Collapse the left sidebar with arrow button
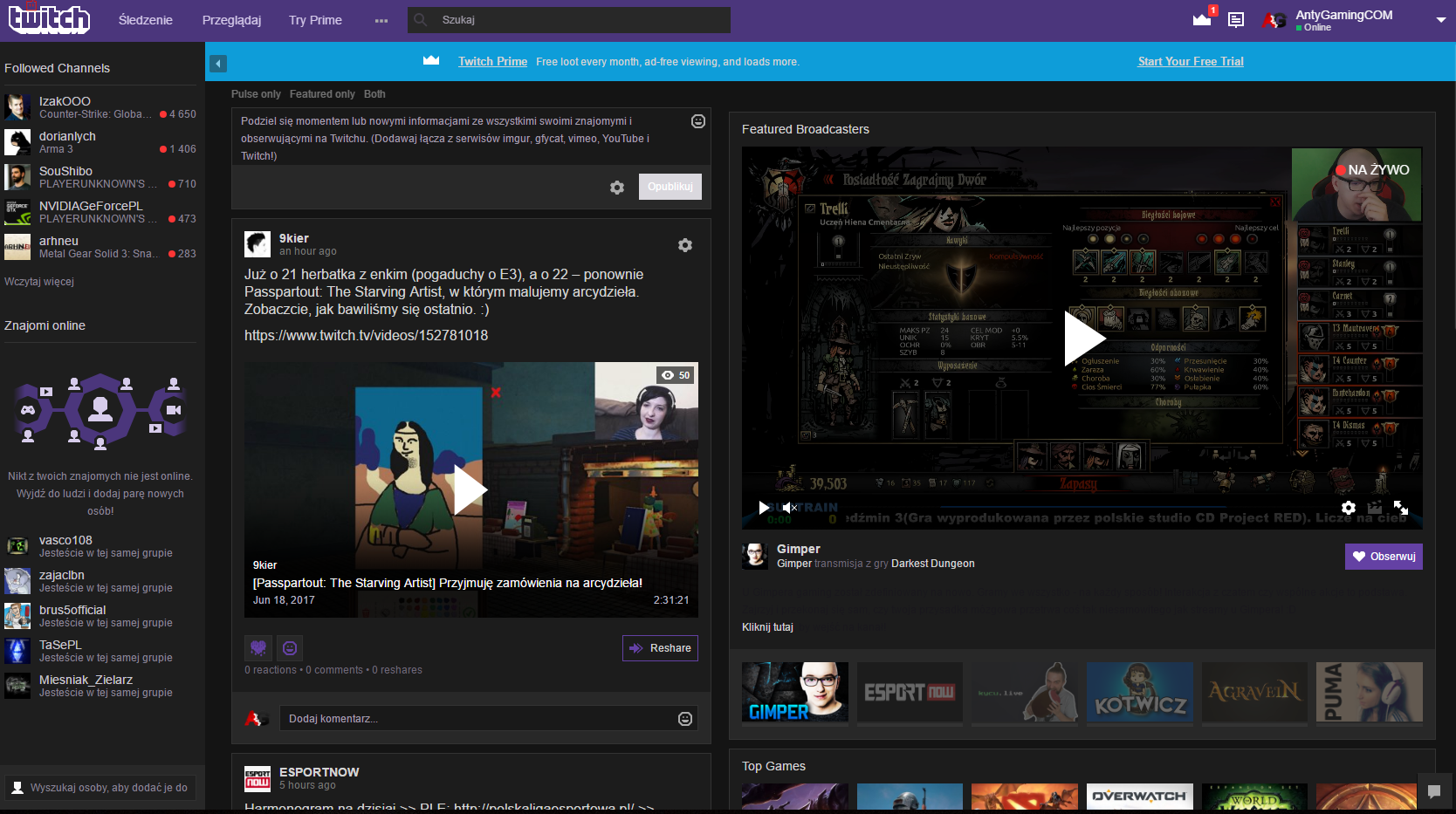Image resolution: width=1456 pixels, height=814 pixels. coord(218,64)
